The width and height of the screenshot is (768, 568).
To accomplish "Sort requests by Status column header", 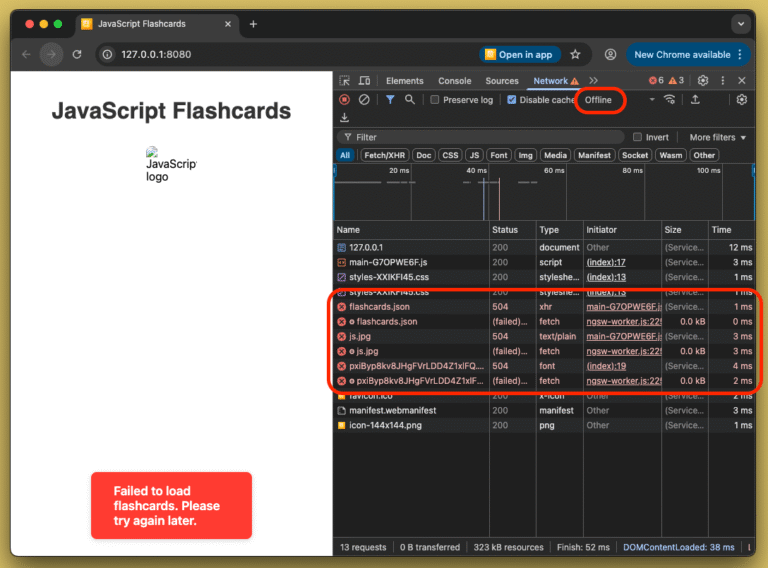I will [x=512, y=230].
